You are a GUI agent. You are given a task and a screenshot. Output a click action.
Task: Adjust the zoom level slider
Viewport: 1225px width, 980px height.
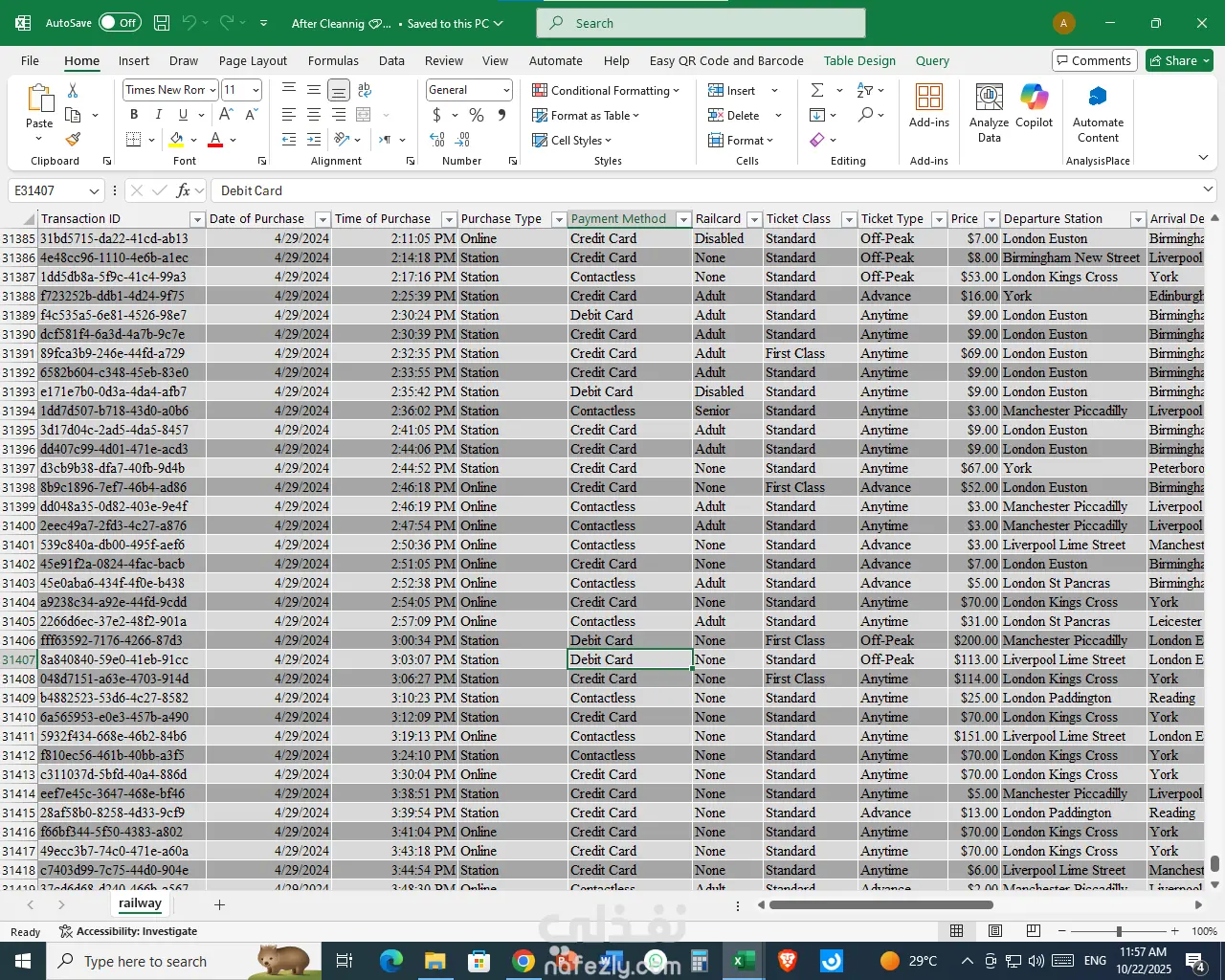1118,931
